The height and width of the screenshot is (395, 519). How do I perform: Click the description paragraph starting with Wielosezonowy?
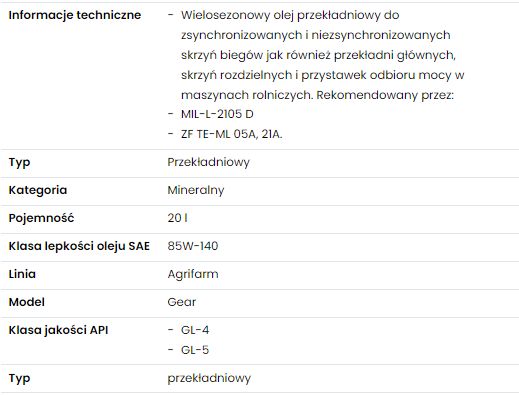[322, 55]
